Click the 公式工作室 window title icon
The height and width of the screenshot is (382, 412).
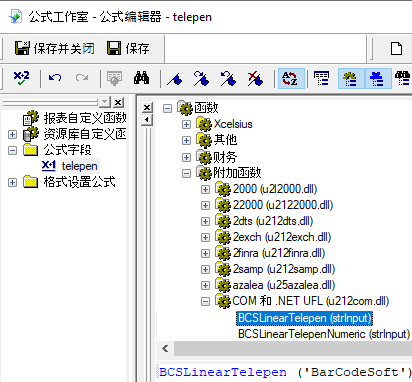(x=15, y=17)
